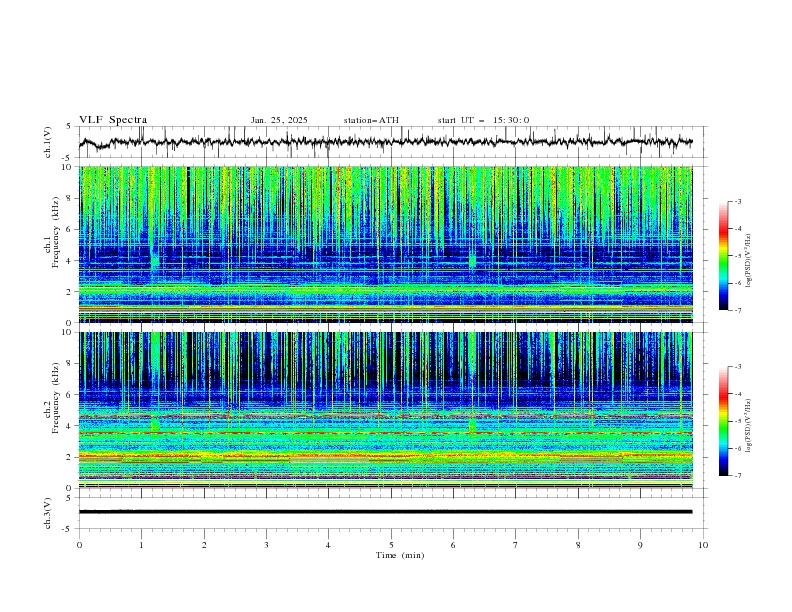Click time axis tick label "3"

coord(266,545)
